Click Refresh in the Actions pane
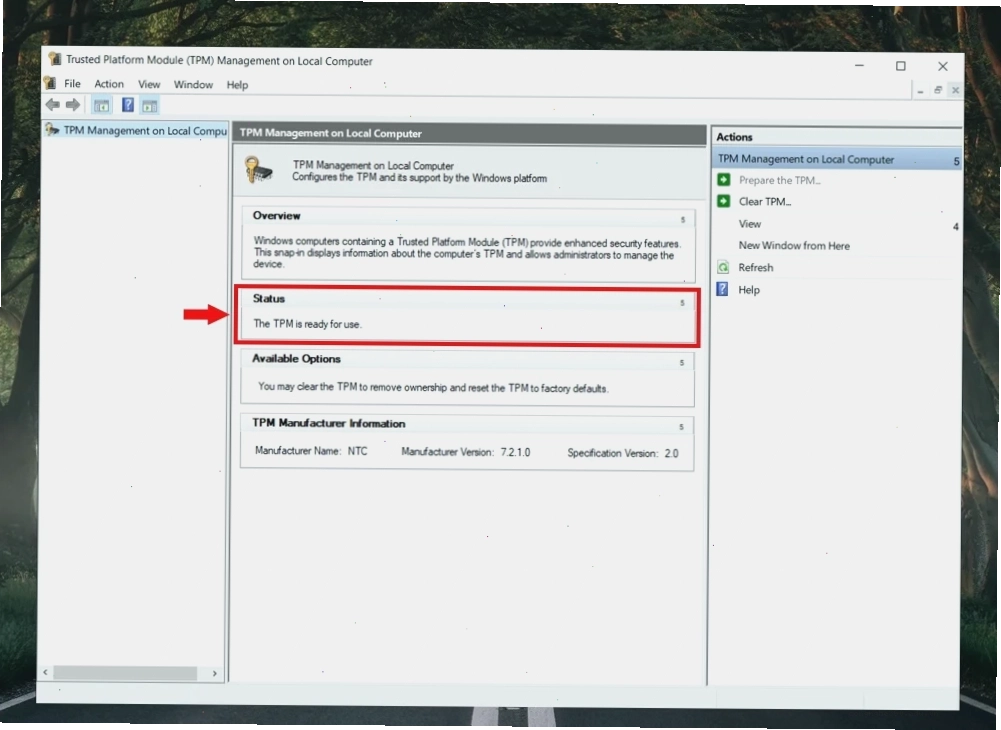Image resolution: width=1001 pixels, height=730 pixels. point(756,268)
